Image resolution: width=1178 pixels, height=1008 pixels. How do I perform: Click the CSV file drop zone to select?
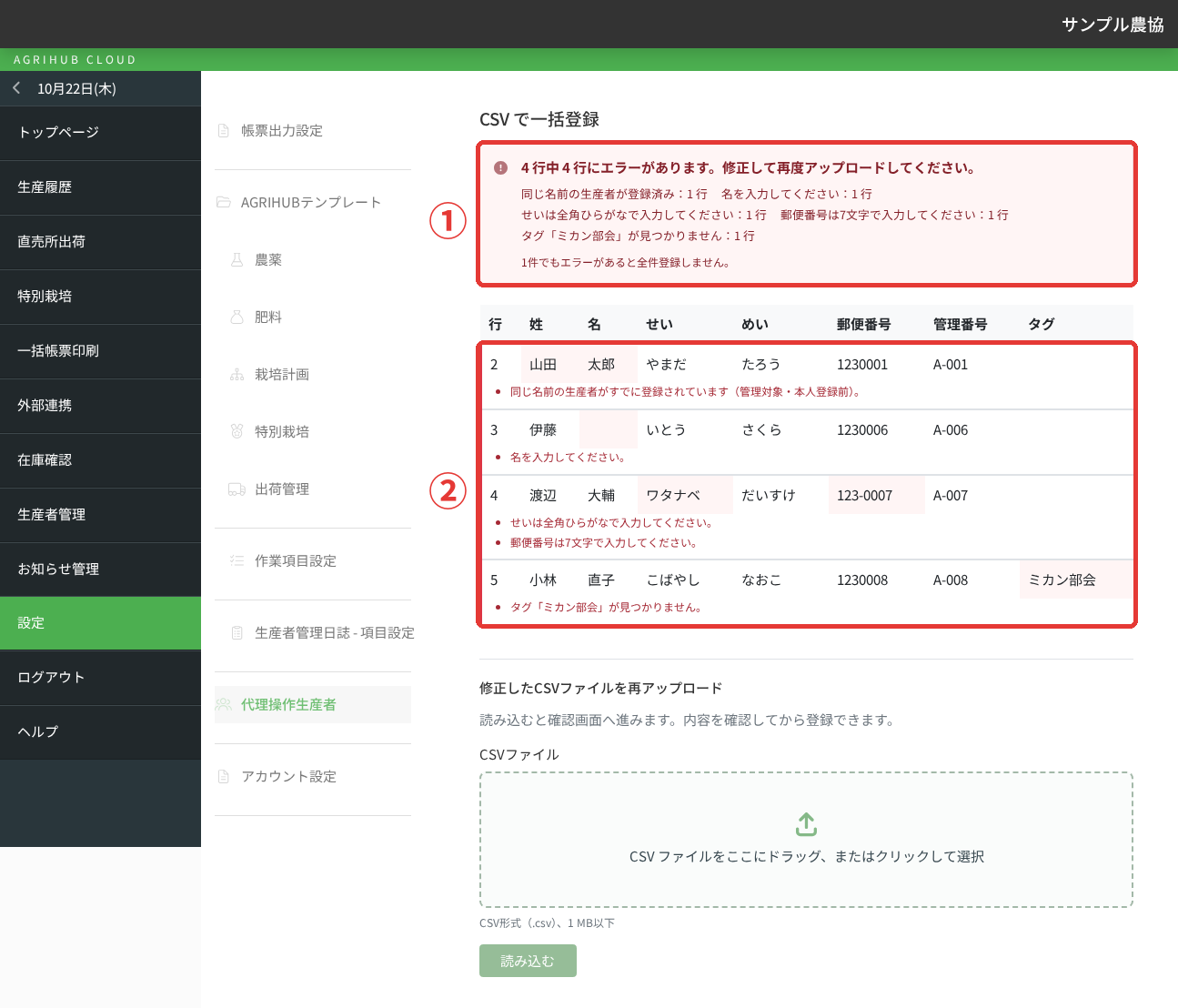(x=806, y=840)
